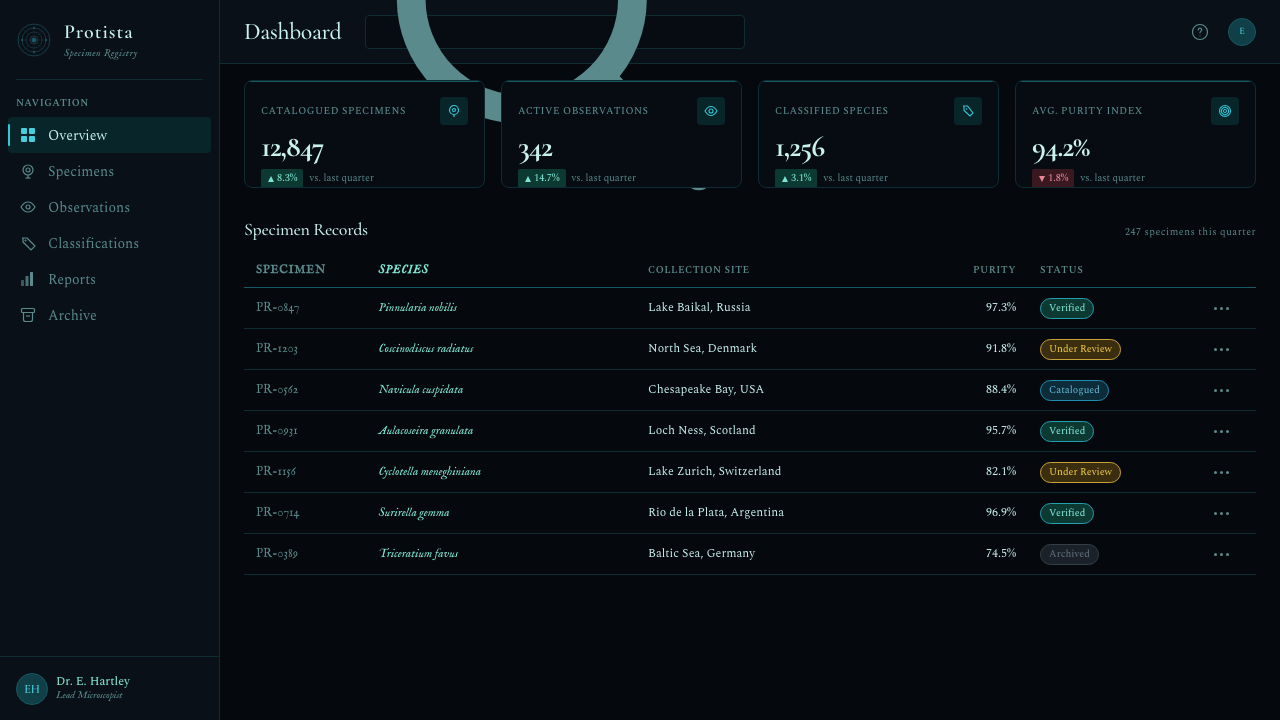Sort table by Status column header

click(1061, 270)
